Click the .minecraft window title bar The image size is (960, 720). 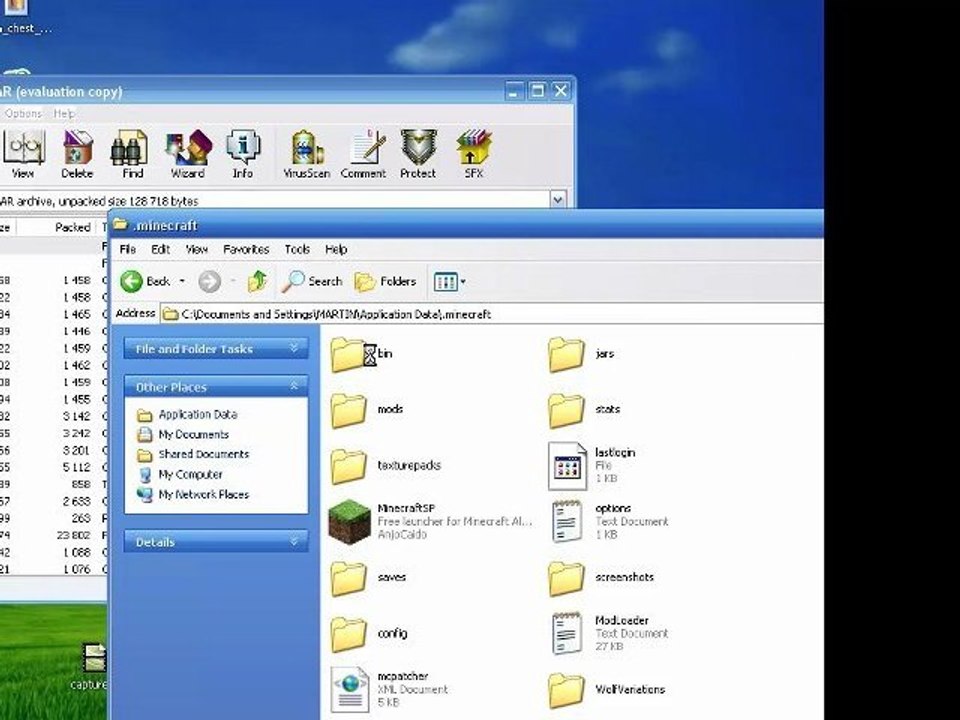(x=465, y=225)
